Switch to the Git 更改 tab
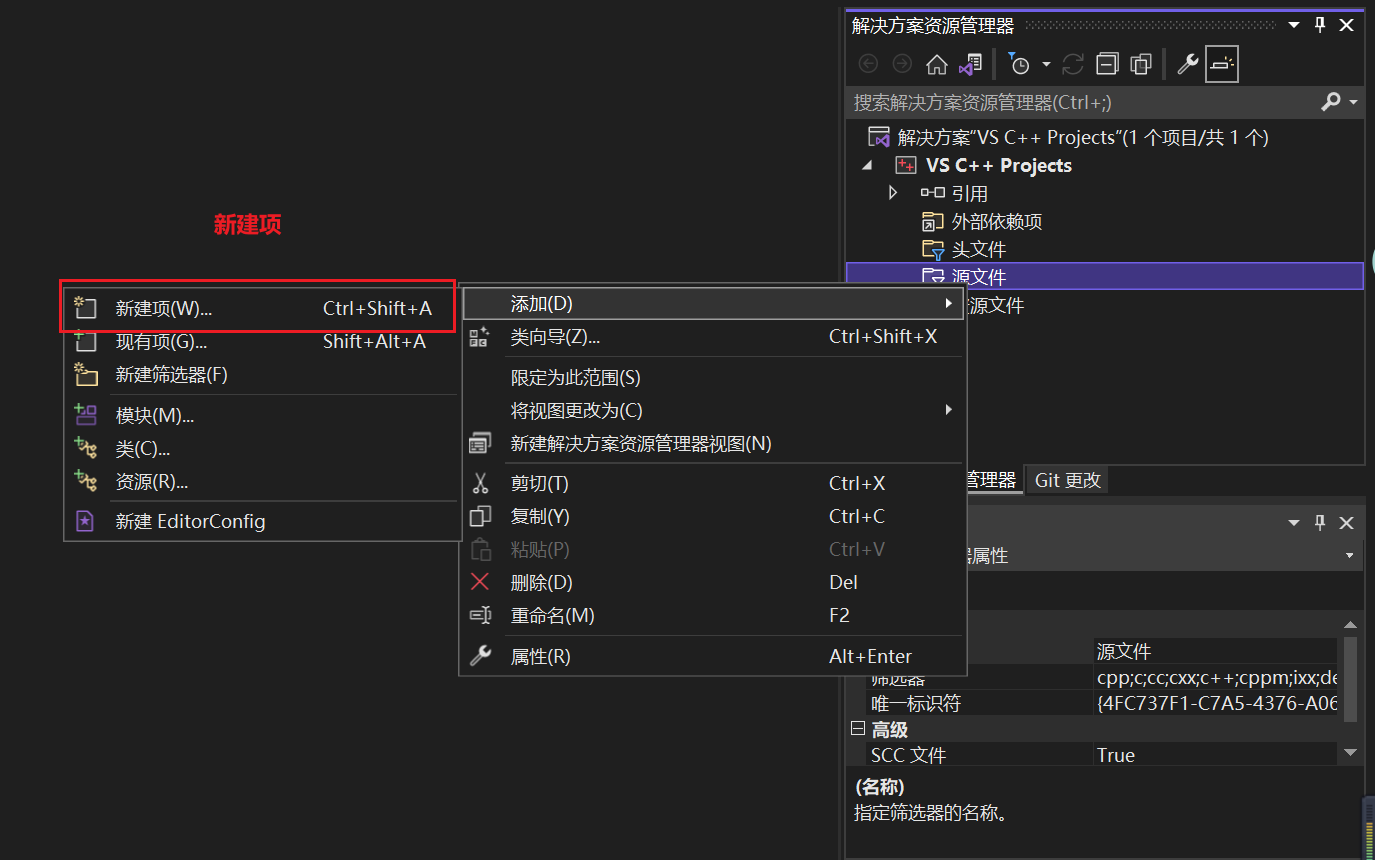1375x860 pixels. point(1068,480)
